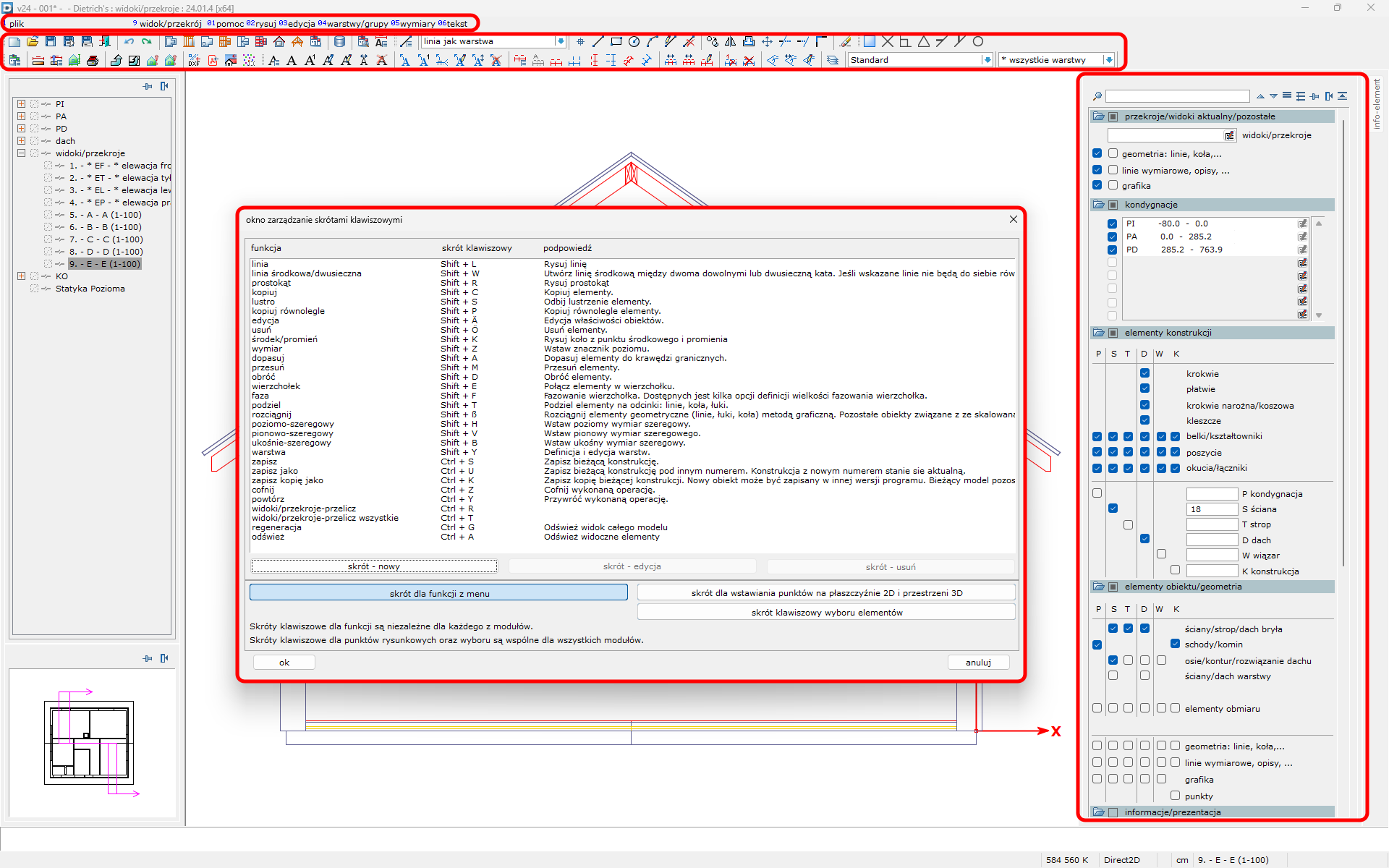The image size is (1389, 868).
Task: Enable the punkty checkbox
Action: [1175, 796]
